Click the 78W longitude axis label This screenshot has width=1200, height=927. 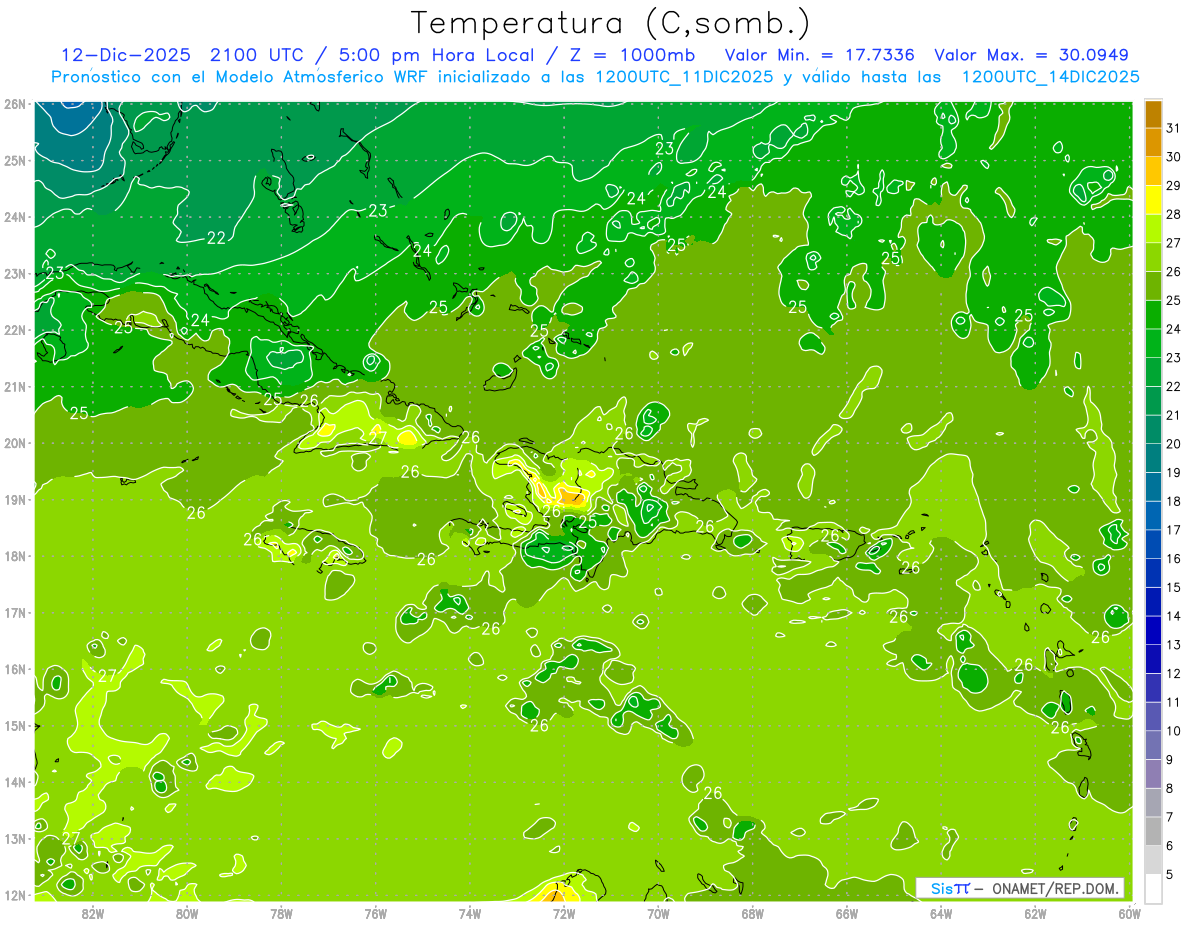pos(281,913)
